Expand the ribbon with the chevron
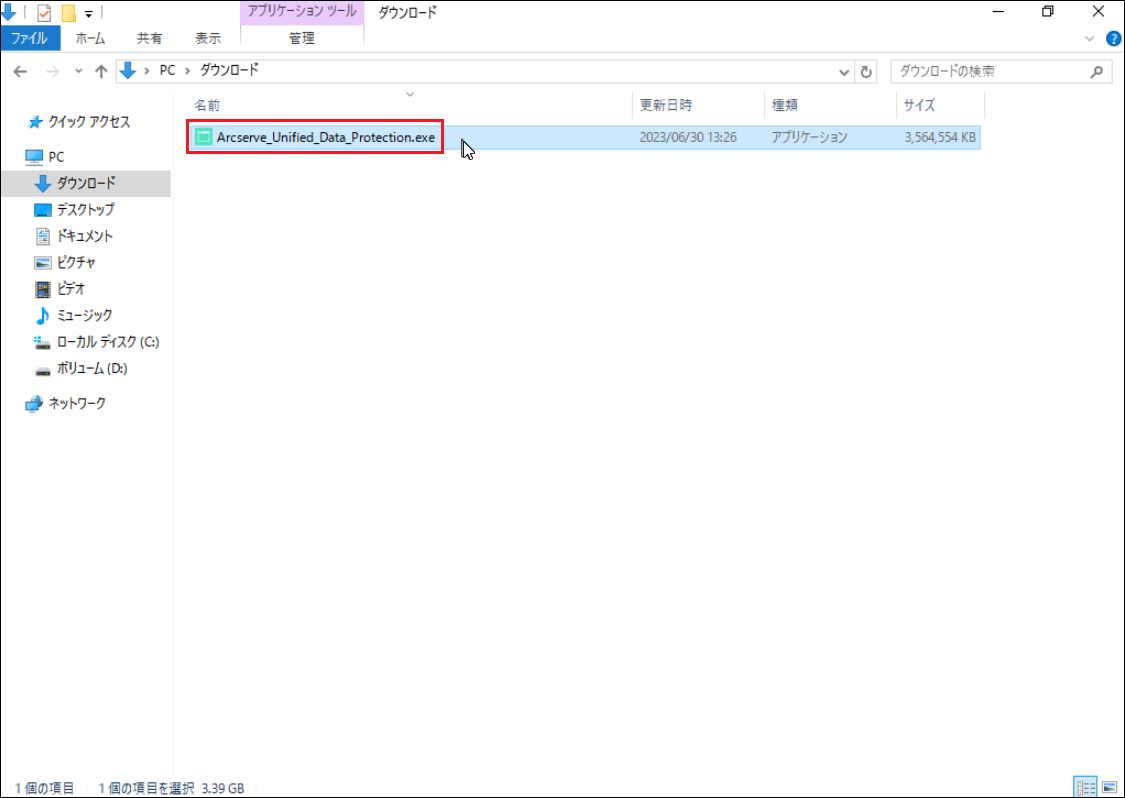Viewport: 1125px width, 798px height. click(1090, 39)
